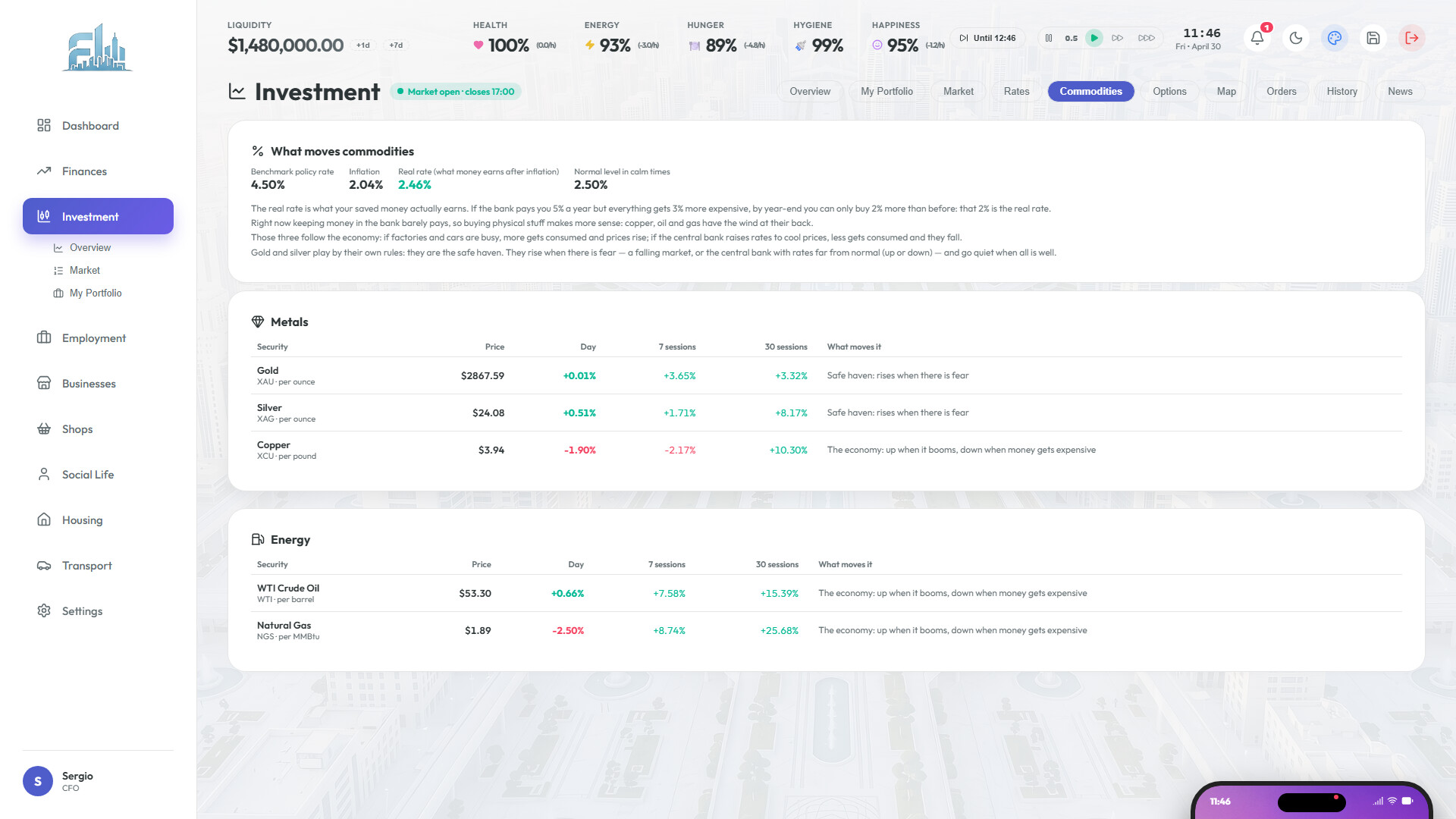Open the phone widget at bottom right
1456x819 pixels.
point(1312,801)
